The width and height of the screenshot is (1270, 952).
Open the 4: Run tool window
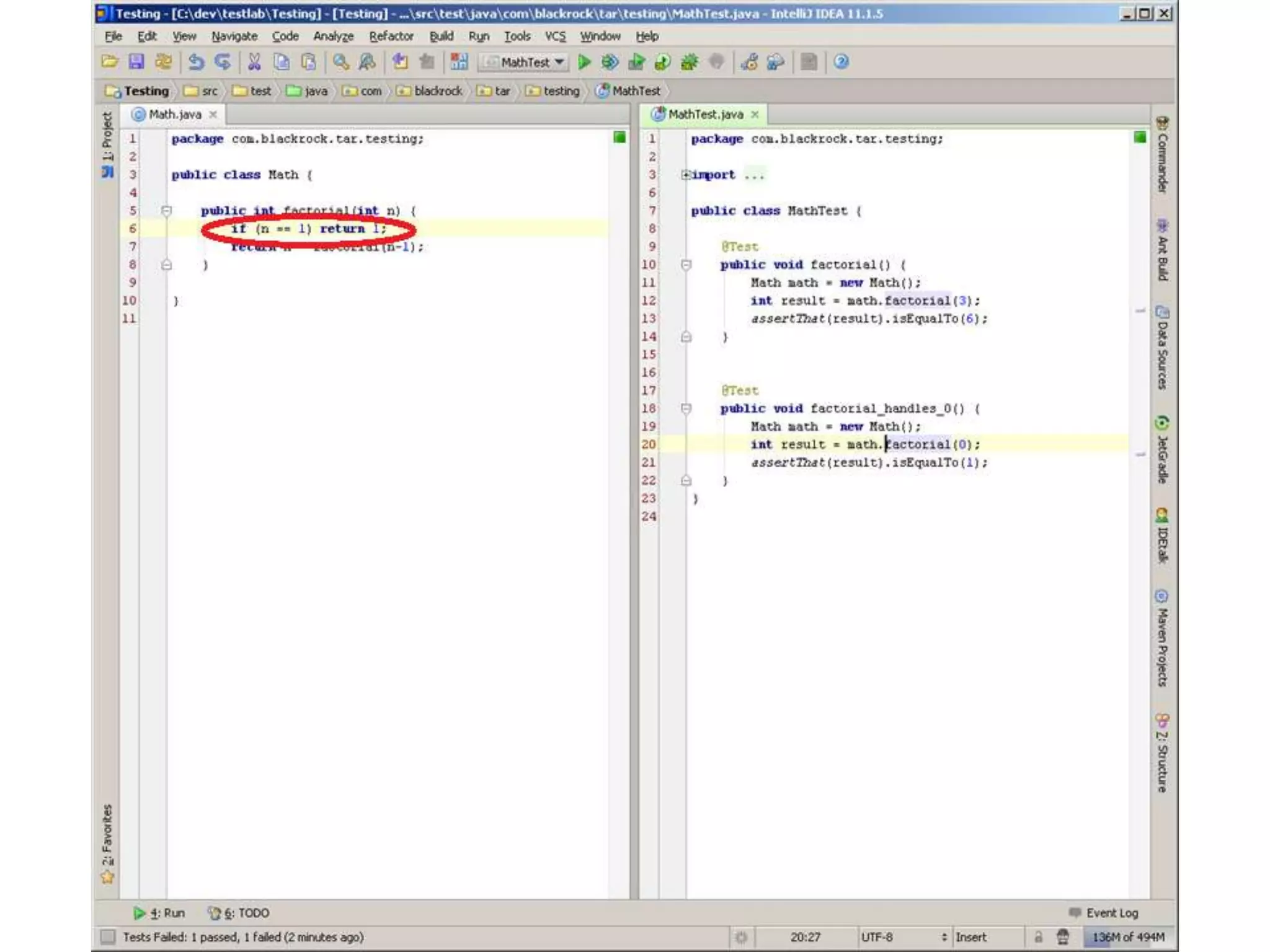click(x=159, y=912)
